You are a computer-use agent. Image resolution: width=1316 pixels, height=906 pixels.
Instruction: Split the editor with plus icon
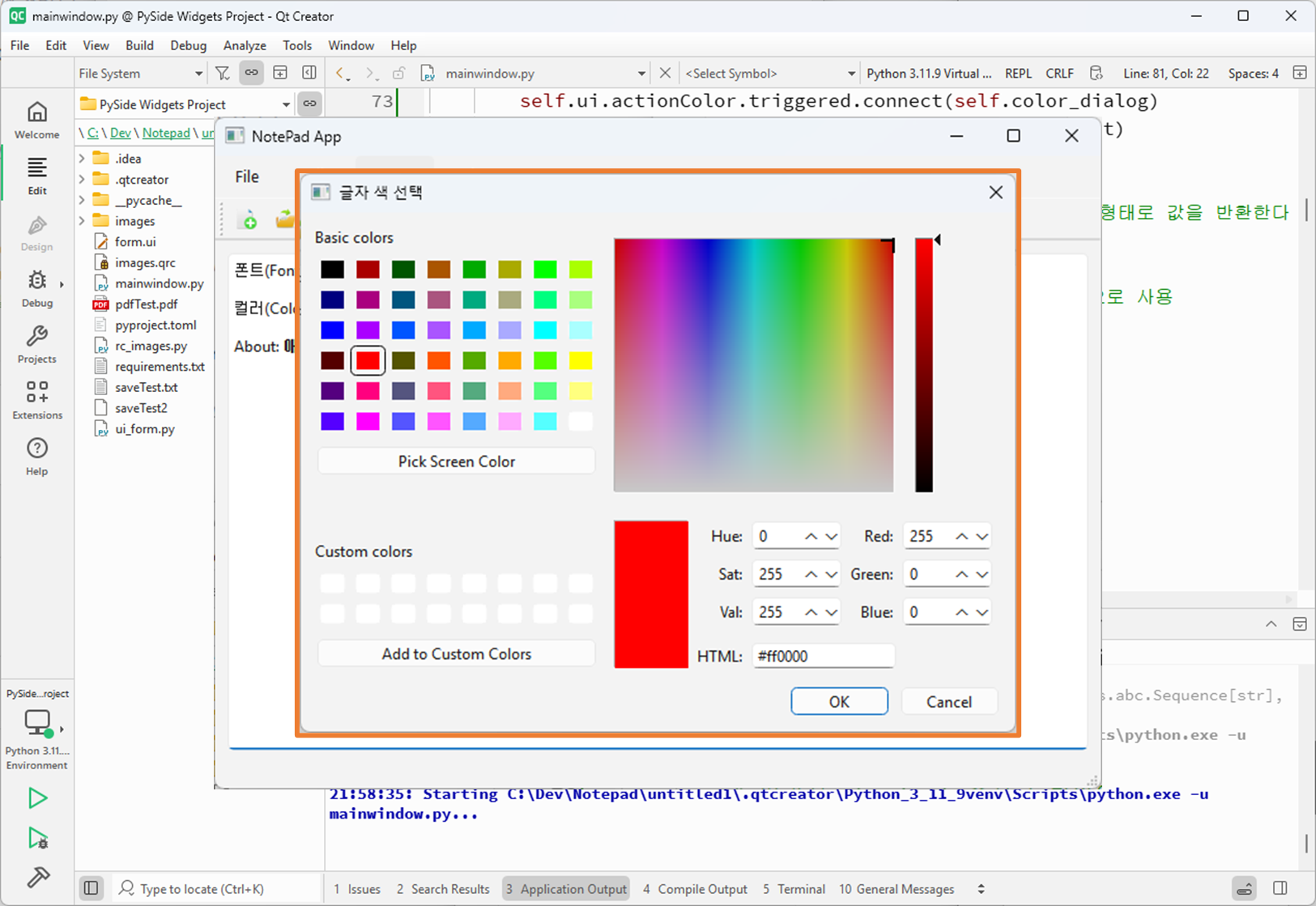click(x=1300, y=73)
